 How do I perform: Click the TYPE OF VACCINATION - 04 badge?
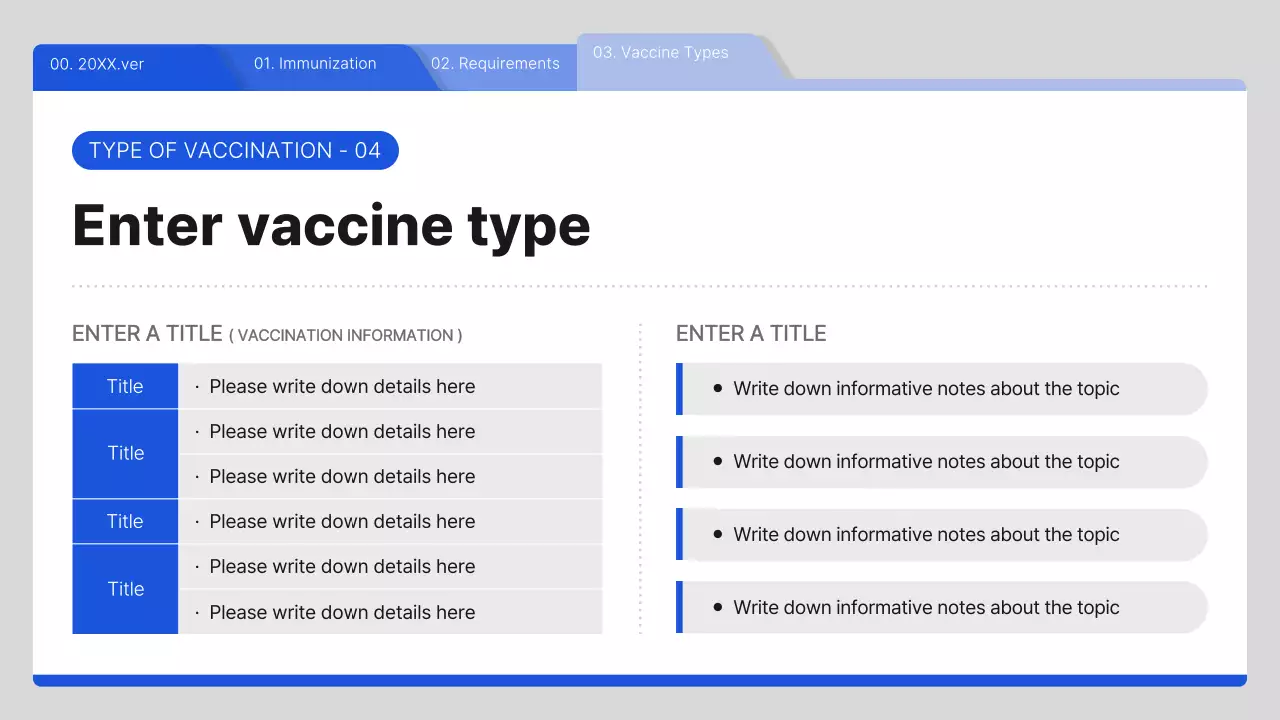(x=235, y=151)
